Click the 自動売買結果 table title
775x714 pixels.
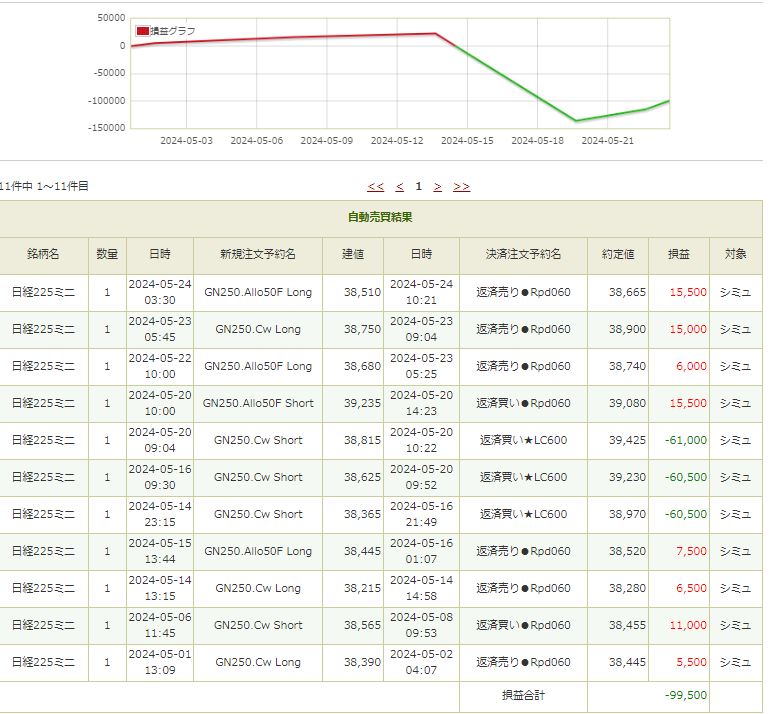pyautogui.click(x=380, y=217)
